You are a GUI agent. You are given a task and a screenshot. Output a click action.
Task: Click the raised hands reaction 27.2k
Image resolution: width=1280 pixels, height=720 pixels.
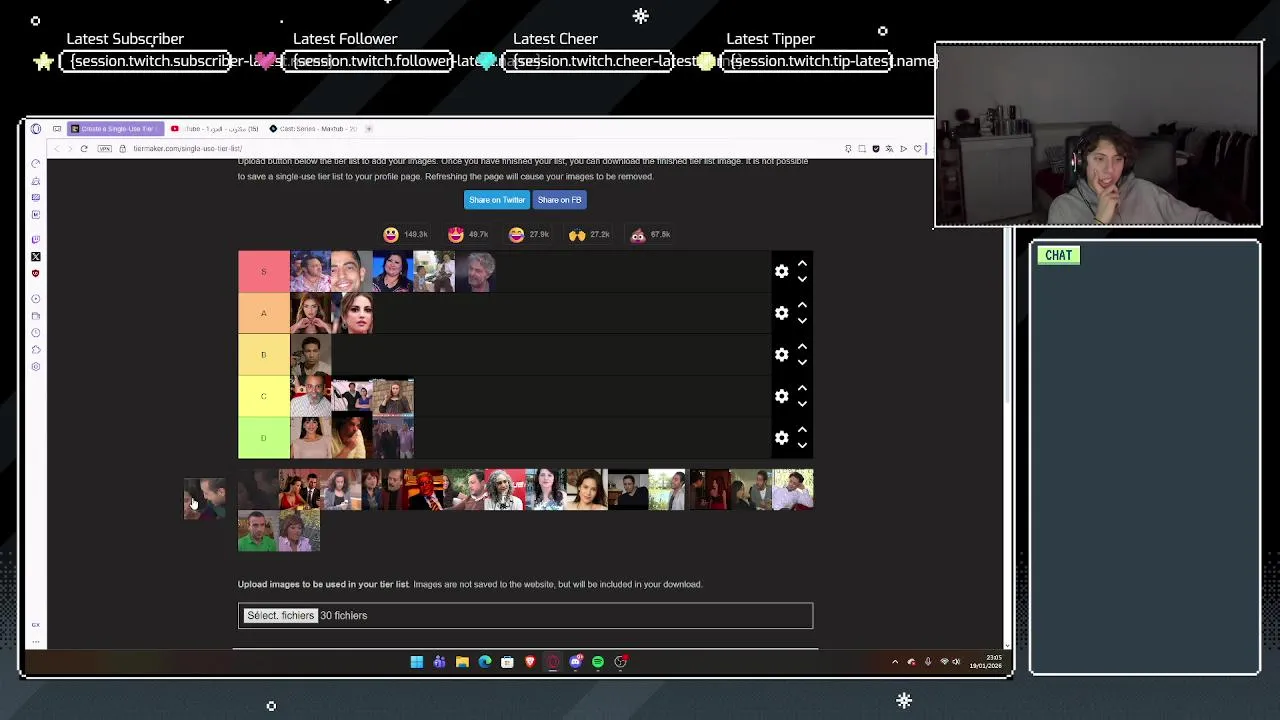coord(577,234)
